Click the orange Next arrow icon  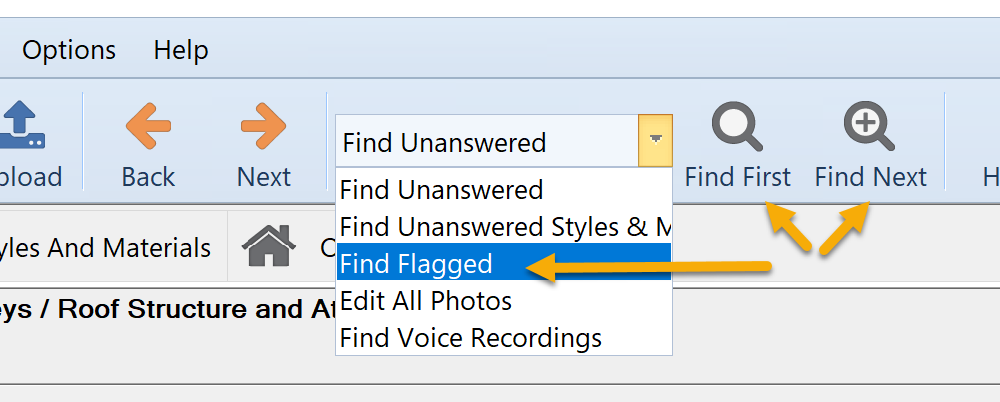(x=263, y=126)
